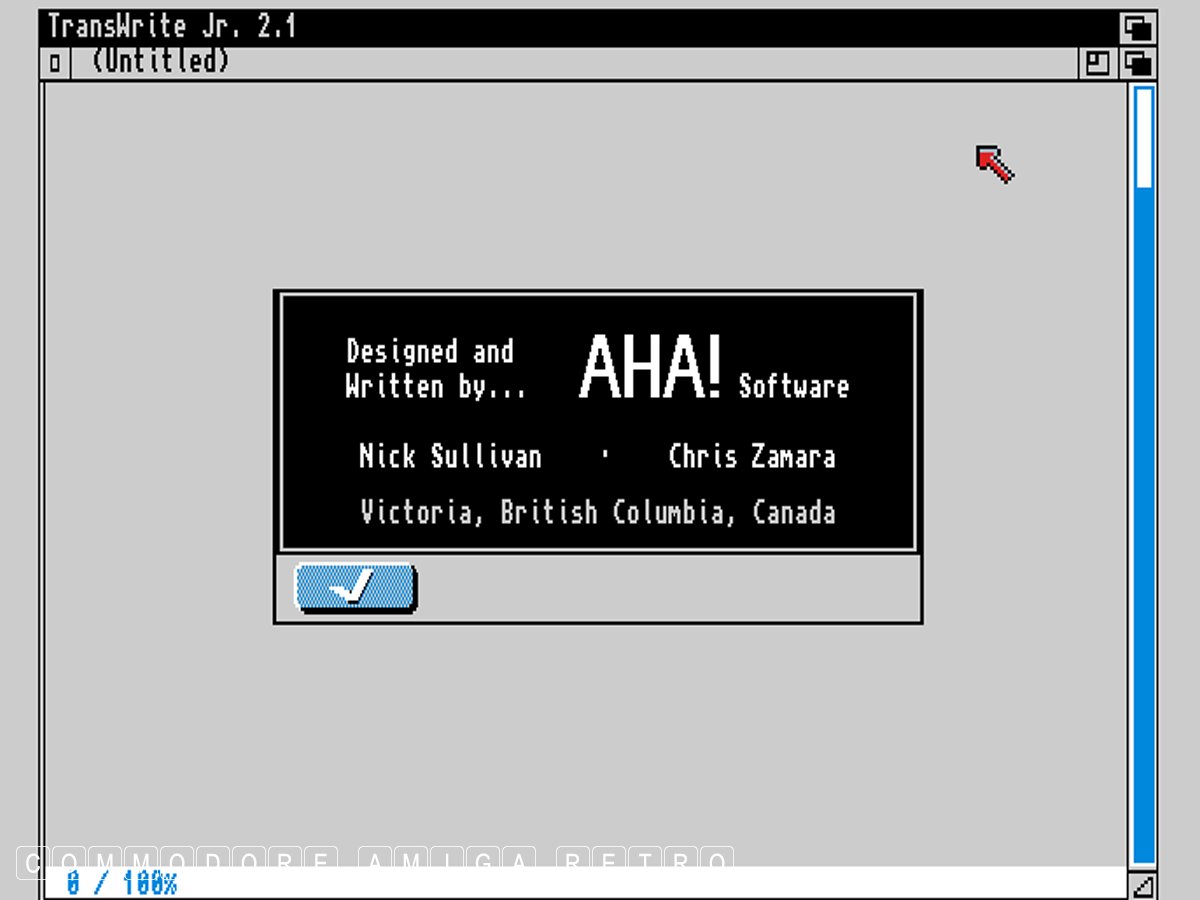Click the name Chris Zamara
Screen dimensions: 1200x900
coord(751,457)
